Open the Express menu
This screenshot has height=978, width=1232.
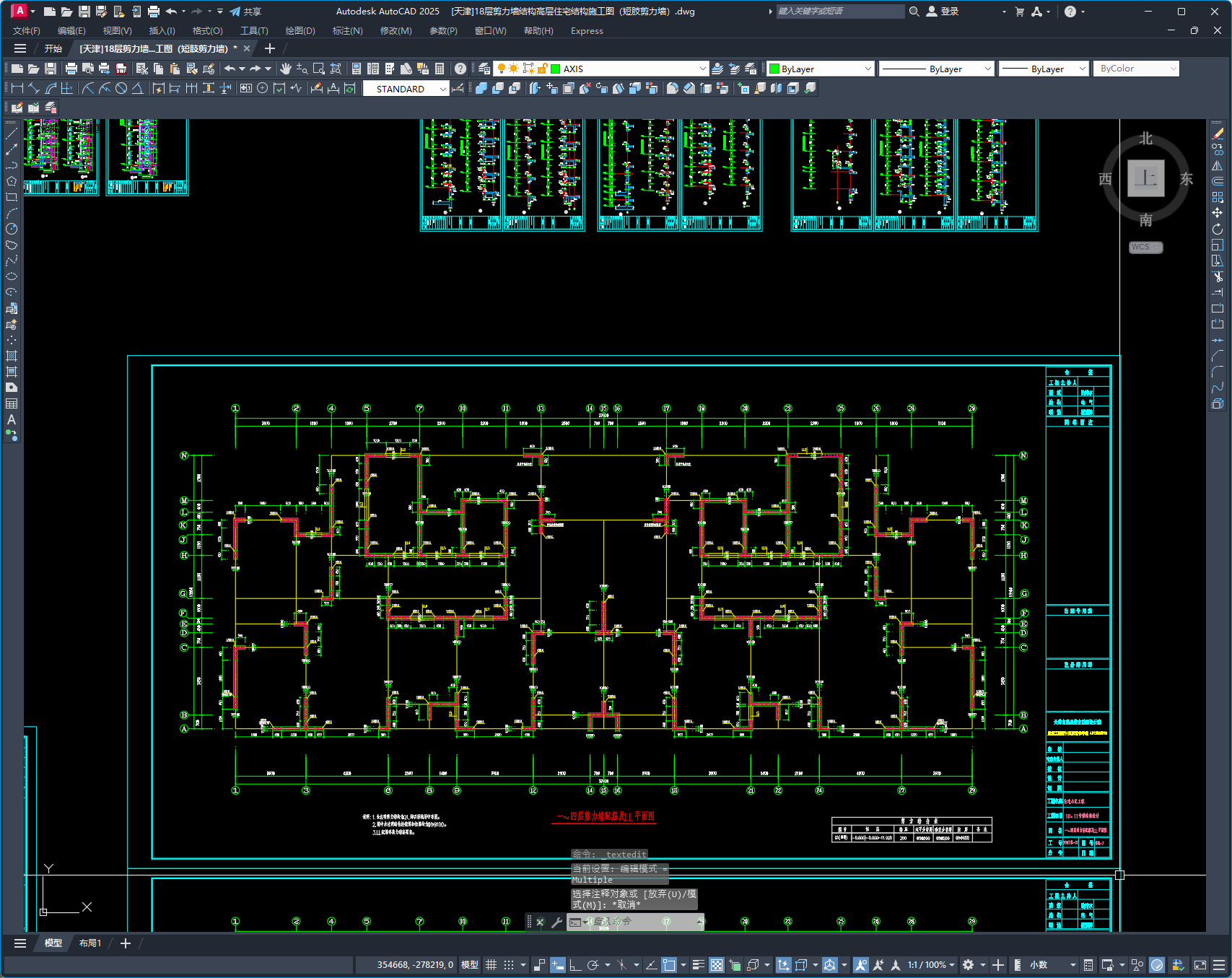click(x=587, y=31)
